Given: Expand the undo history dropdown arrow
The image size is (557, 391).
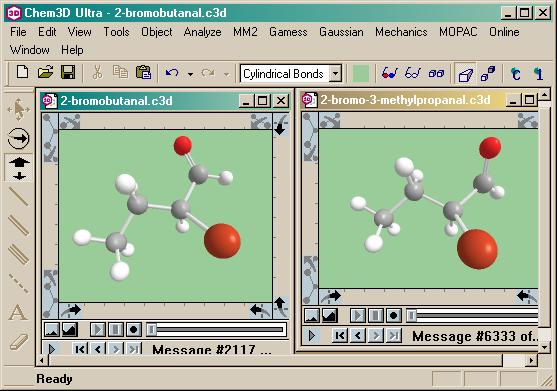Looking at the screenshot, I should (x=191, y=74).
